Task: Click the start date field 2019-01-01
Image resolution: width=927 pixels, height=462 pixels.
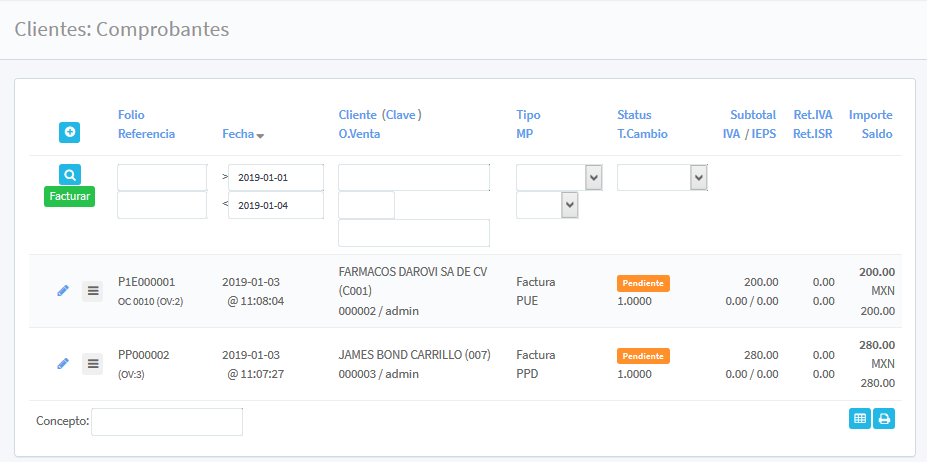Action: [275, 178]
